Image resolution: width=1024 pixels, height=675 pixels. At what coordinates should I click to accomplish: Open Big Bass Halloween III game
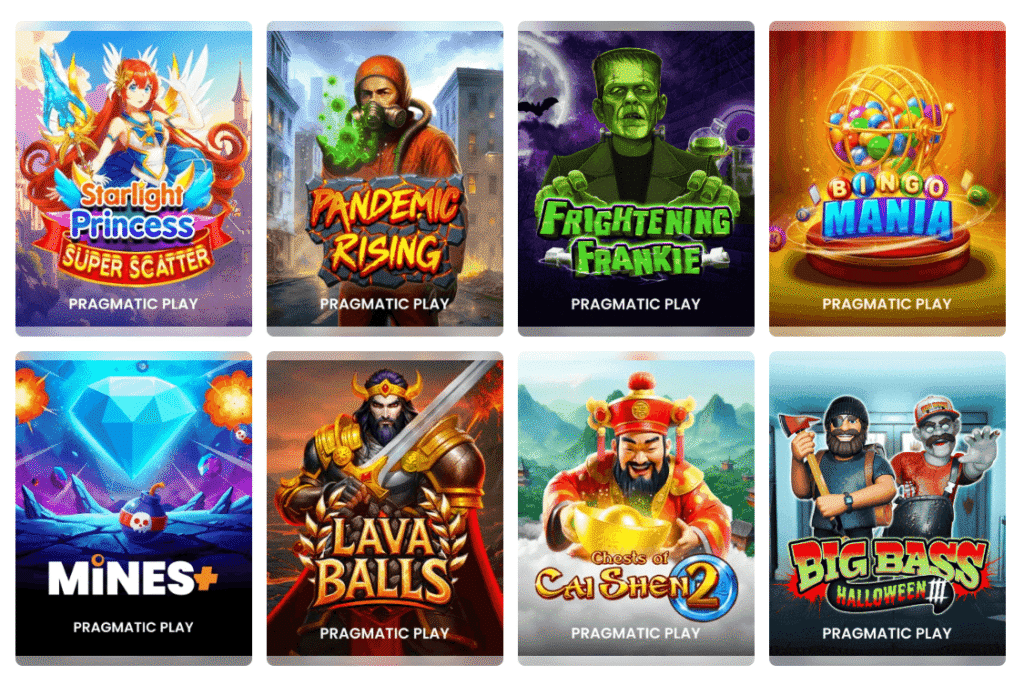[x=888, y=509]
